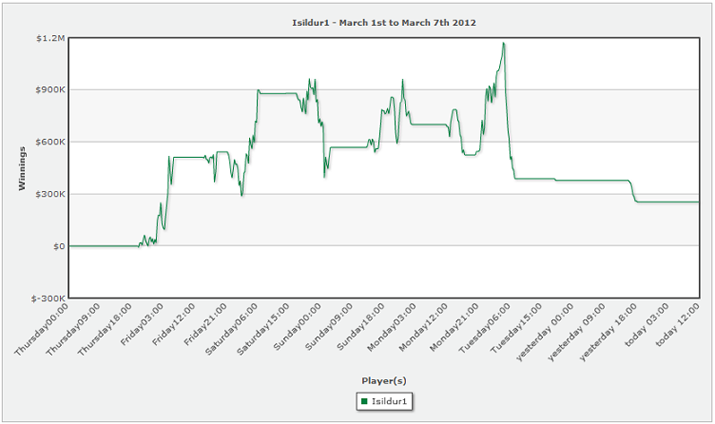Click the '$0' y-axis value

[59, 246]
